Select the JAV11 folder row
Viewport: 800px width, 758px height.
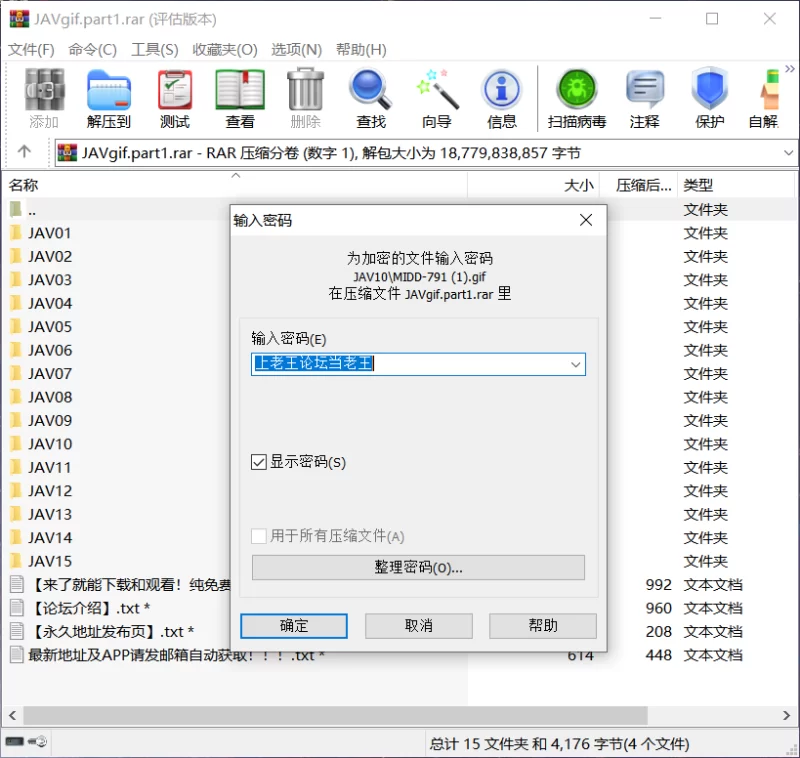click(49, 467)
